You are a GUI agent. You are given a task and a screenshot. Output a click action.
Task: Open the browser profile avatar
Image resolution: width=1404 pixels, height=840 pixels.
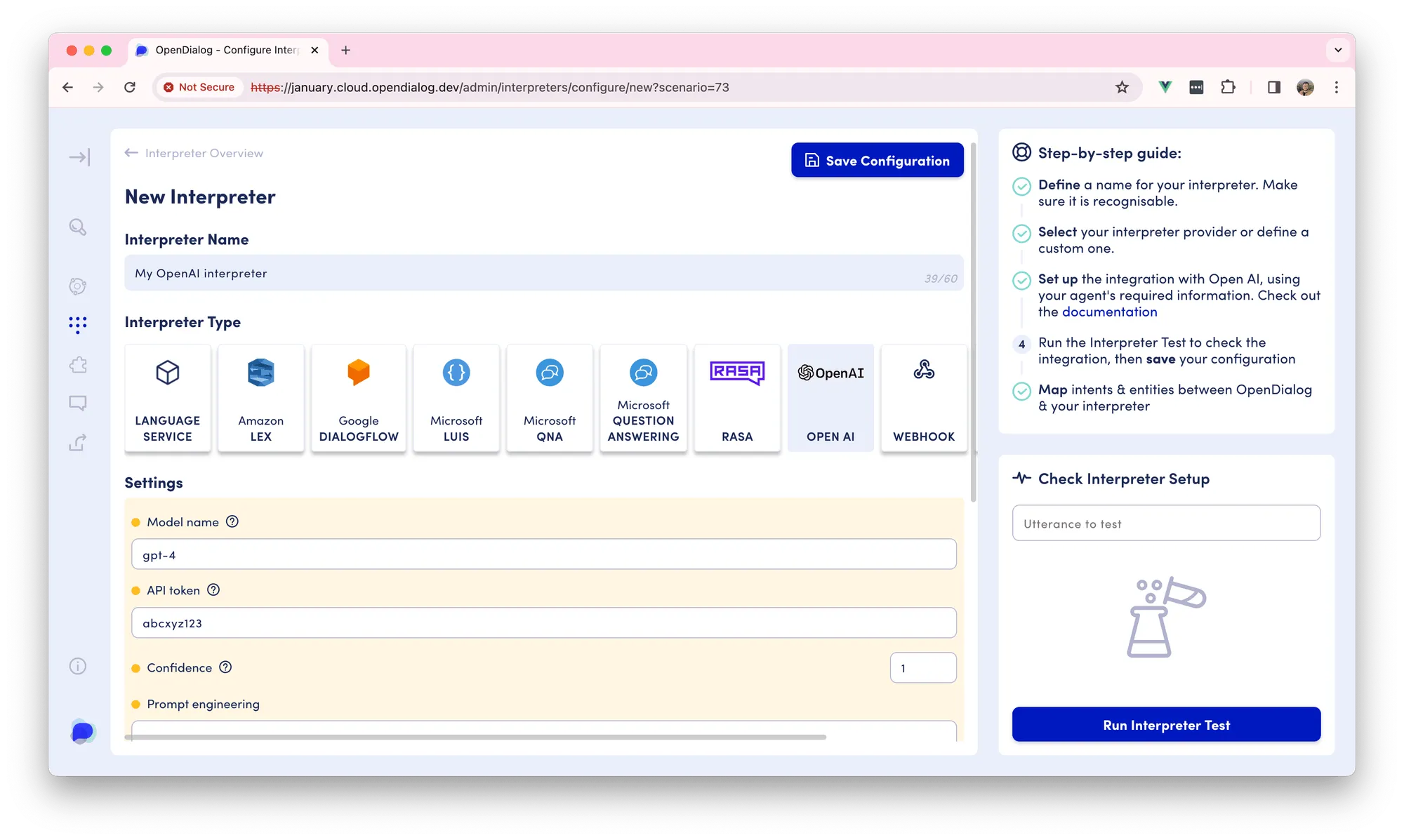(x=1306, y=87)
